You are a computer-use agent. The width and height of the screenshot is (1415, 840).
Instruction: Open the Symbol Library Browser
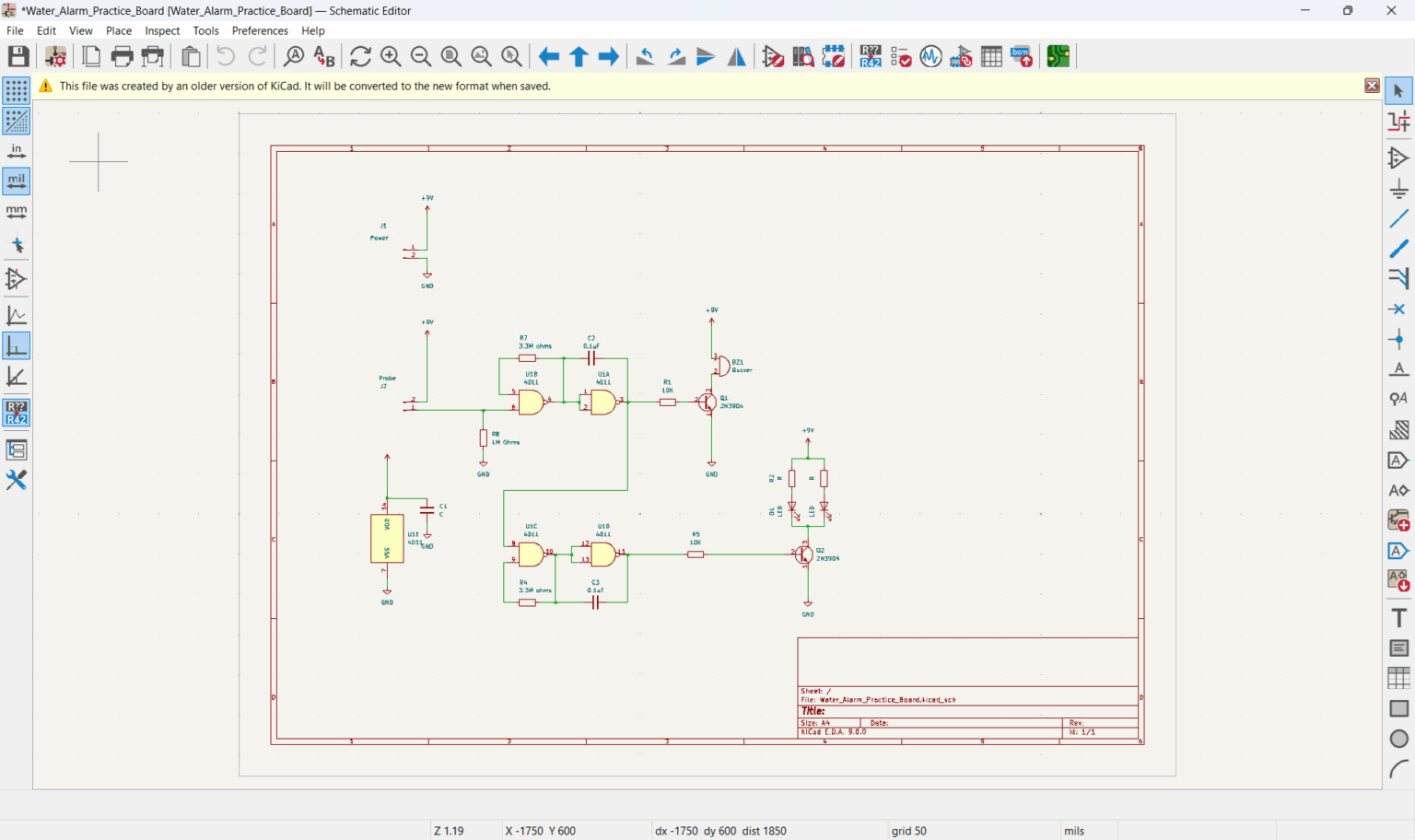pyautogui.click(x=803, y=56)
